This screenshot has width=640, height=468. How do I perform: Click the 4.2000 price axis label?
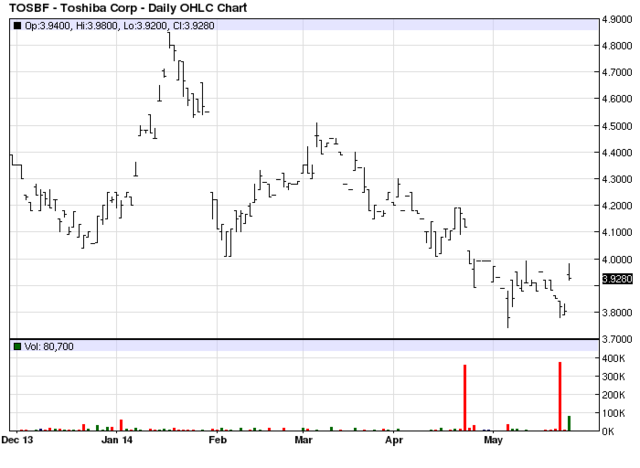pos(617,205)
